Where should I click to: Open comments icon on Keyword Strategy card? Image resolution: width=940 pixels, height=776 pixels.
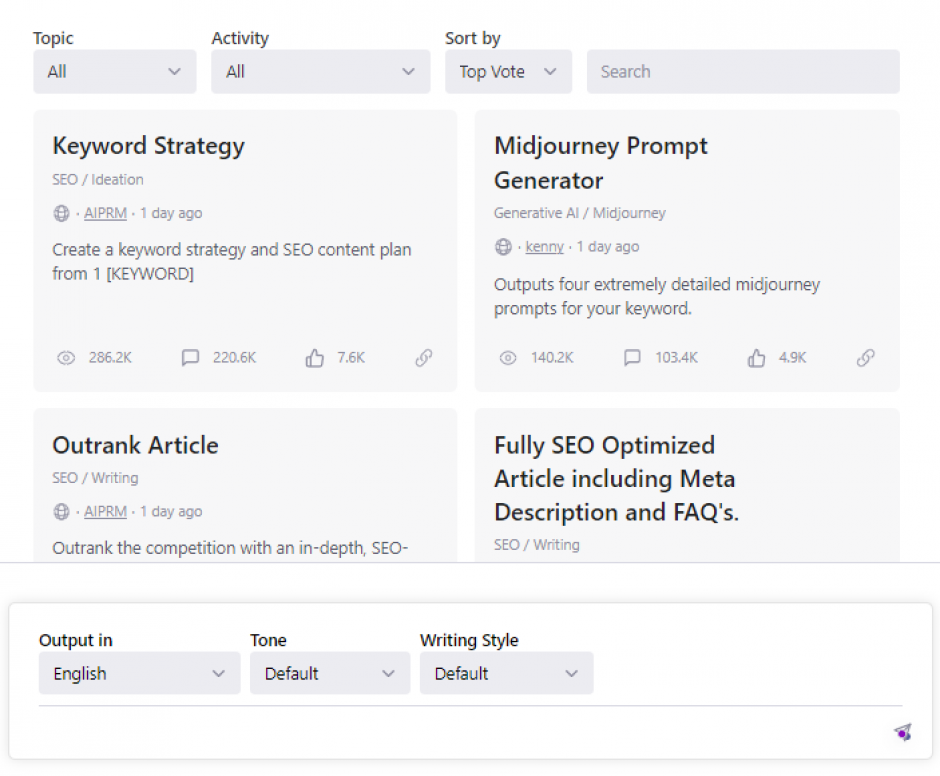[x=190, y=358]
